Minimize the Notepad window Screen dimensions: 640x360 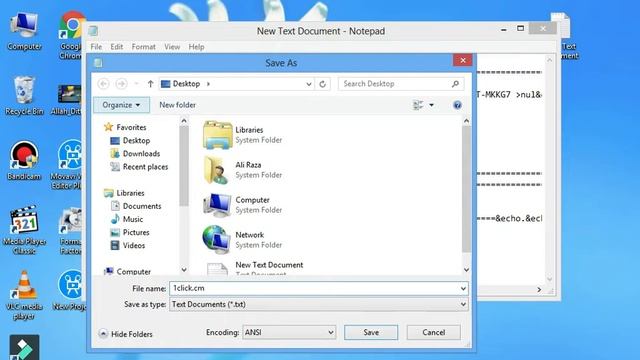click(x=504, y=29)
